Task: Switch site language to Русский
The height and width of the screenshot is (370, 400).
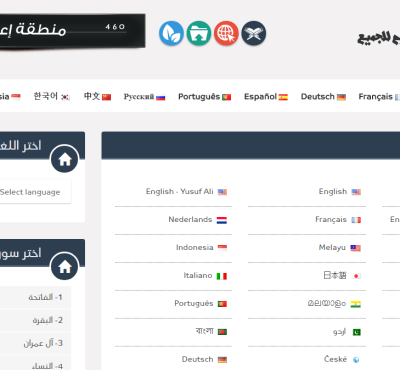Action: [x=144, y=97]
